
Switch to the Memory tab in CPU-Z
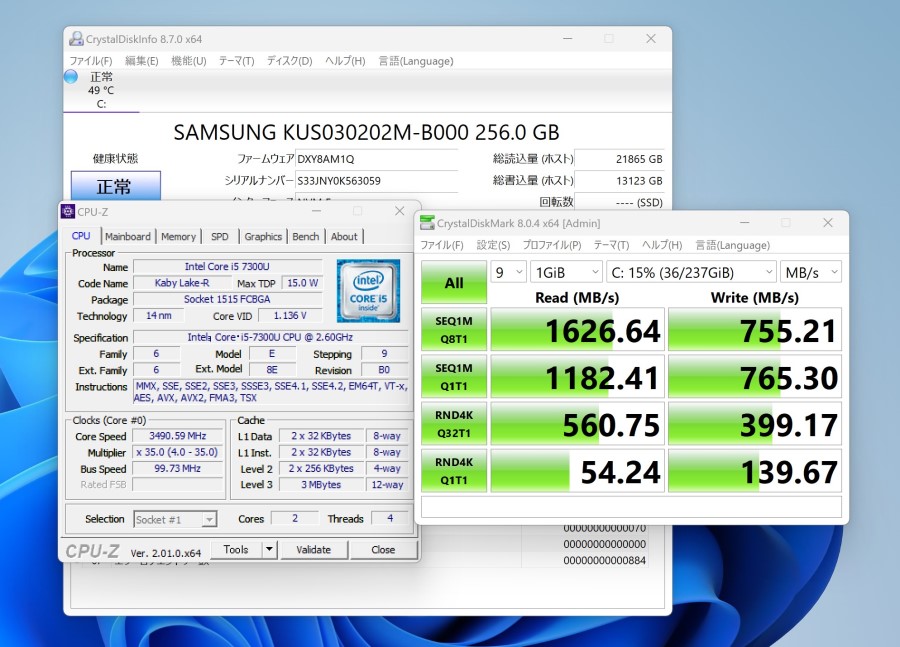(179, 237)
